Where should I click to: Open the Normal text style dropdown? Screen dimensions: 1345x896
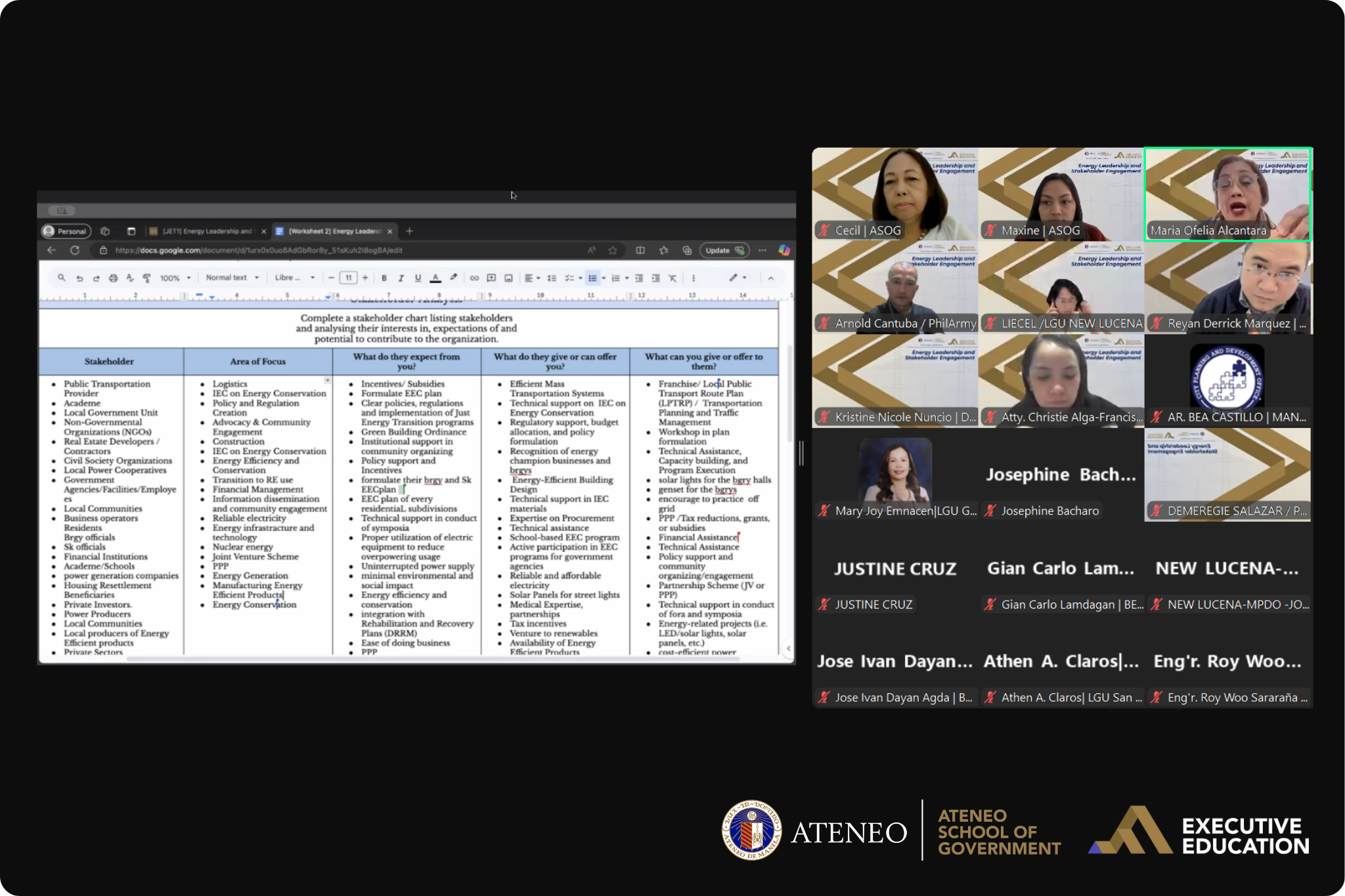coord(232,278)
